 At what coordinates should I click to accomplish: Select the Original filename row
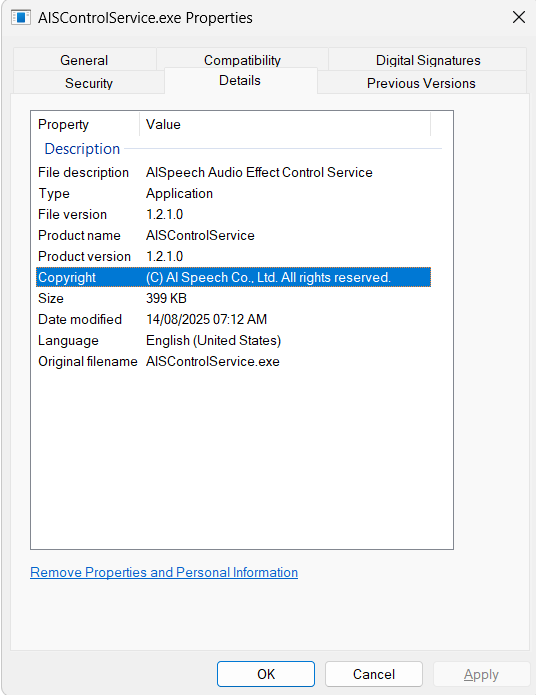[233, 362]
